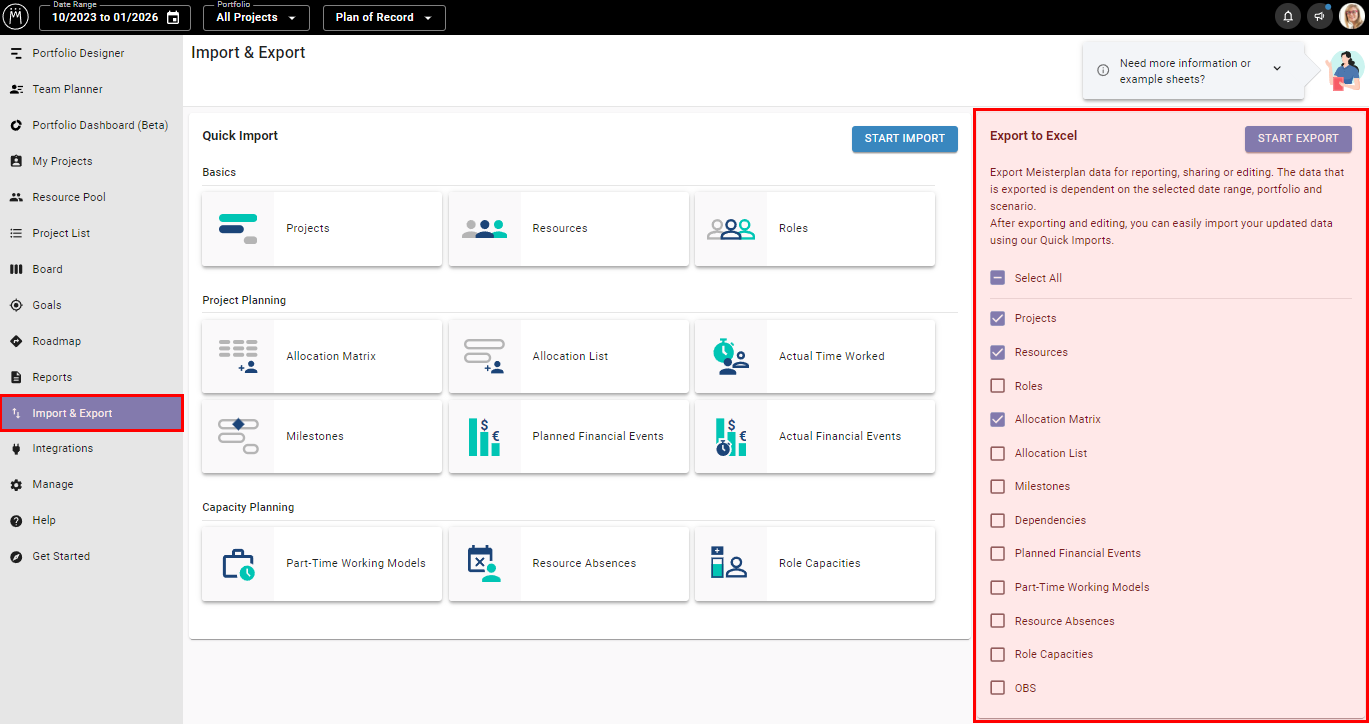Go to Portfolio Designer page
1369x724 pixels.
(x=91, y=53)
